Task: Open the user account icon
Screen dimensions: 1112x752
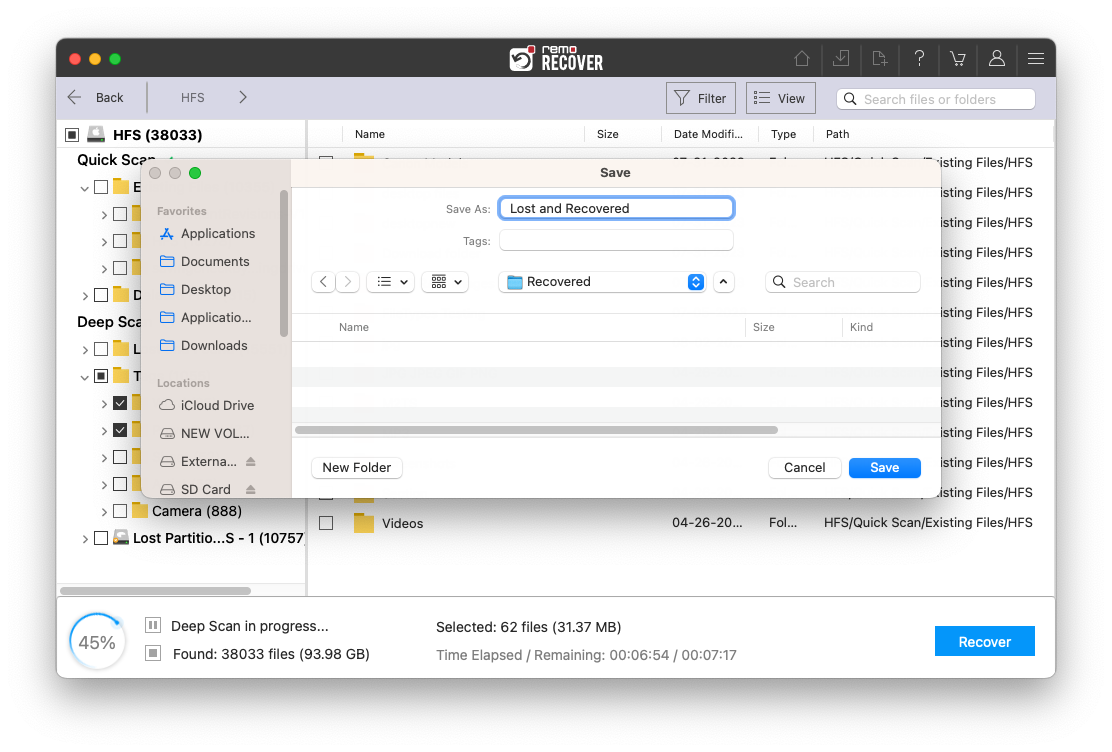Action: 996,59
